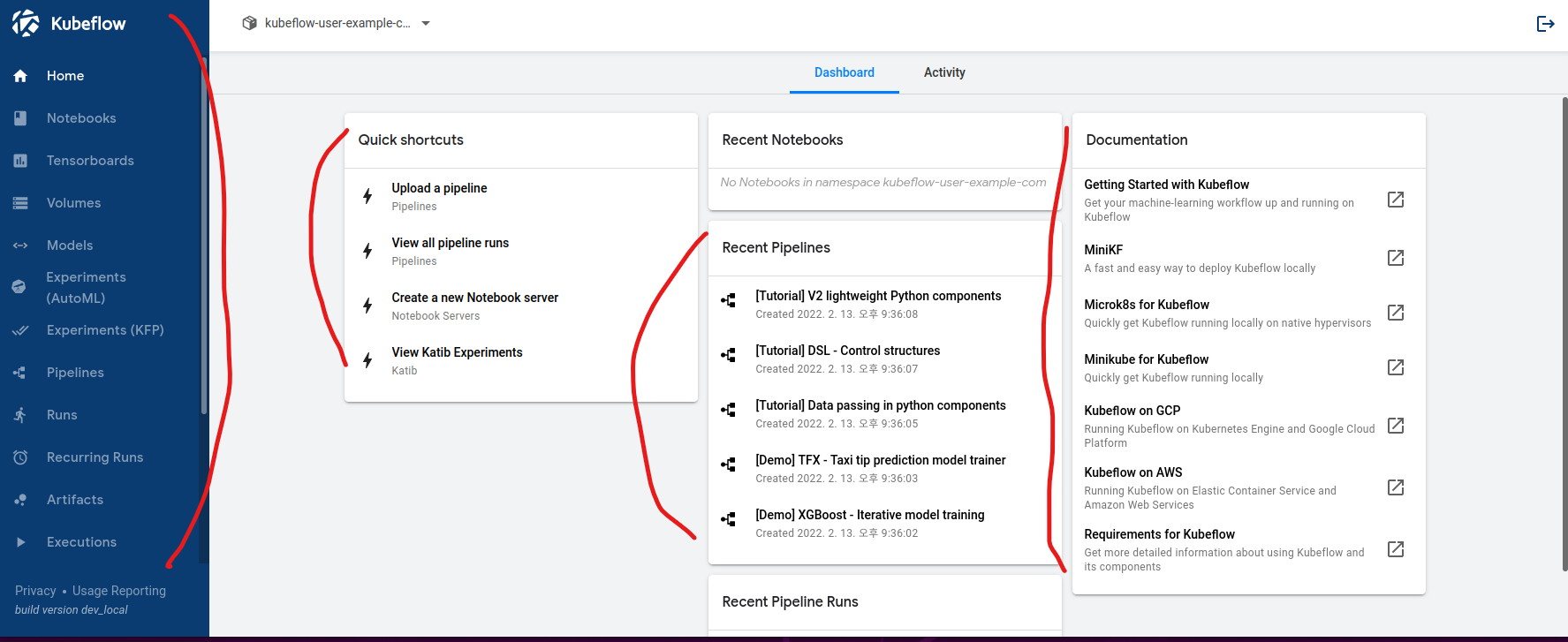1568x642 pixels.
Task: Open external link icon for Minikube for Kubeflow
Action: [x=1396, y=367]
